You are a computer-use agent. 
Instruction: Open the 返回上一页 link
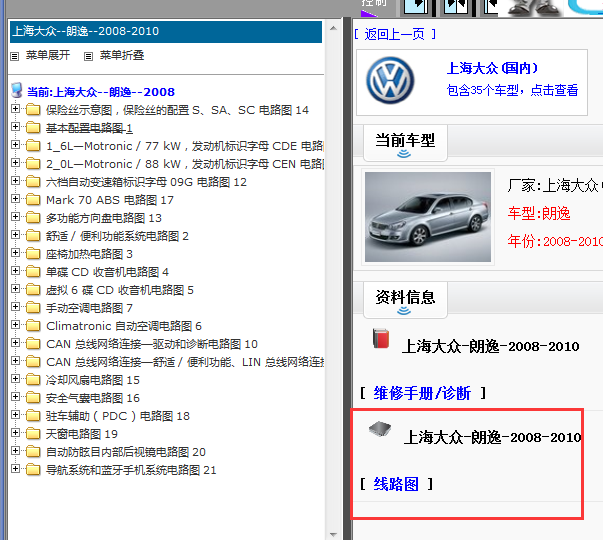tap(395, 35)
